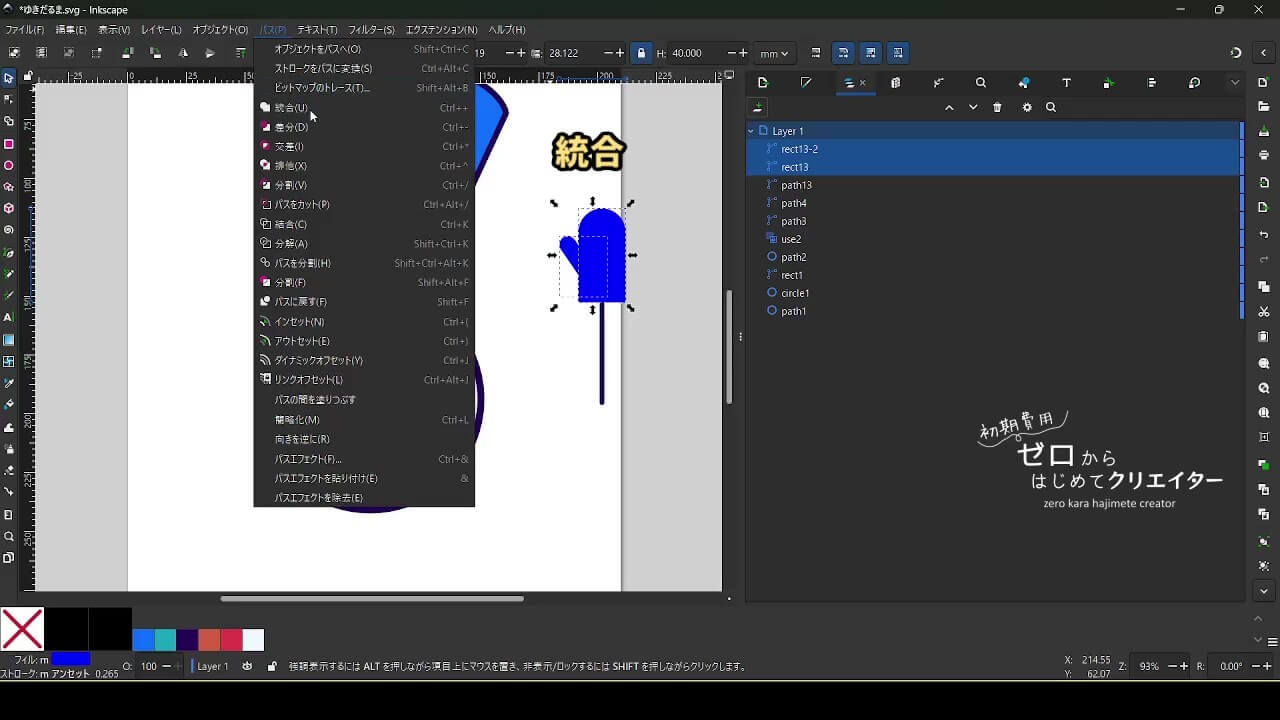Select the path13 item in layers list
Viewport: 1280px width, 720px height.
tap(796, 185)
